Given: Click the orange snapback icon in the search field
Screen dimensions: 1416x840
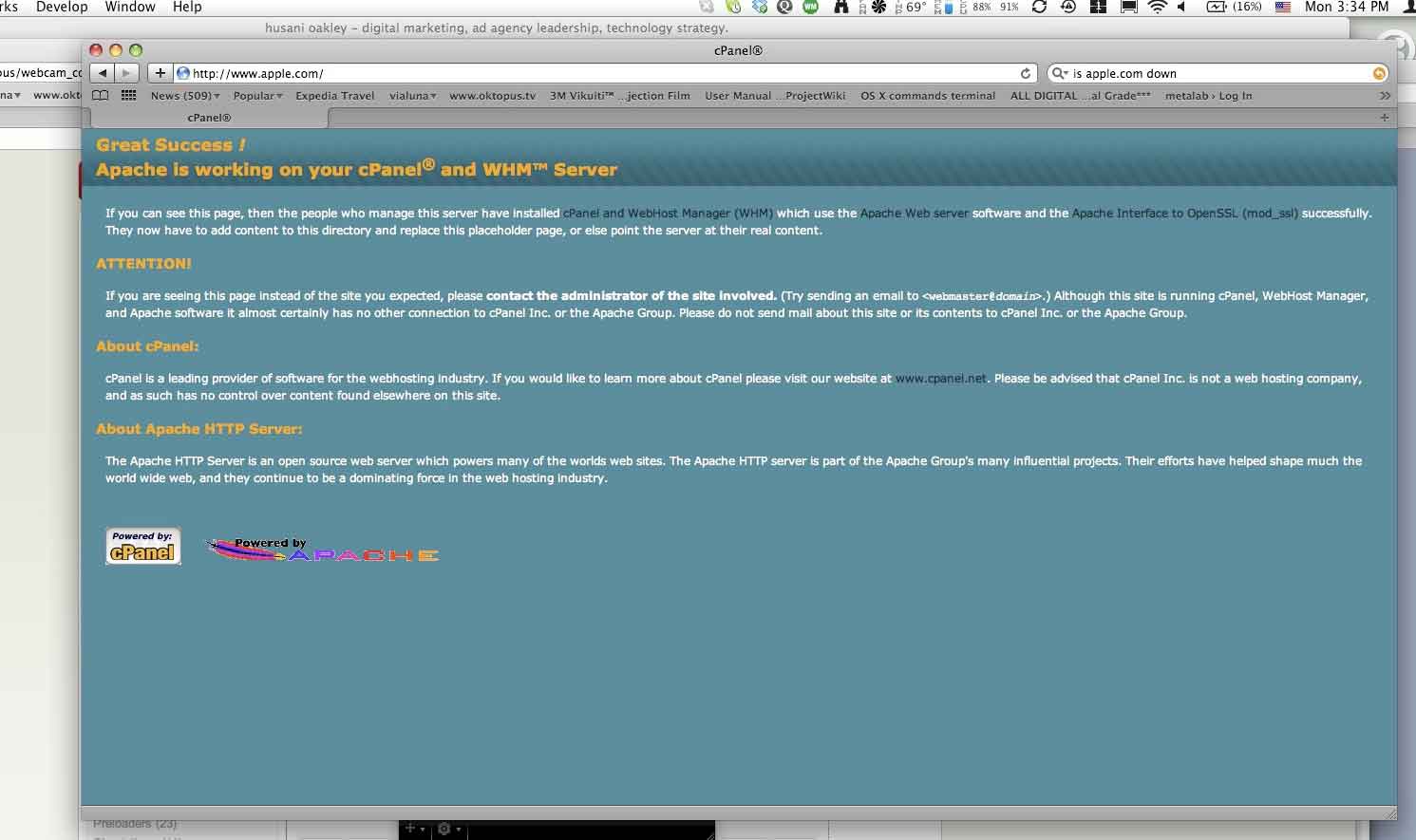Looking at the screenshot, I should pyautogui.click(x=1379, y=73).
